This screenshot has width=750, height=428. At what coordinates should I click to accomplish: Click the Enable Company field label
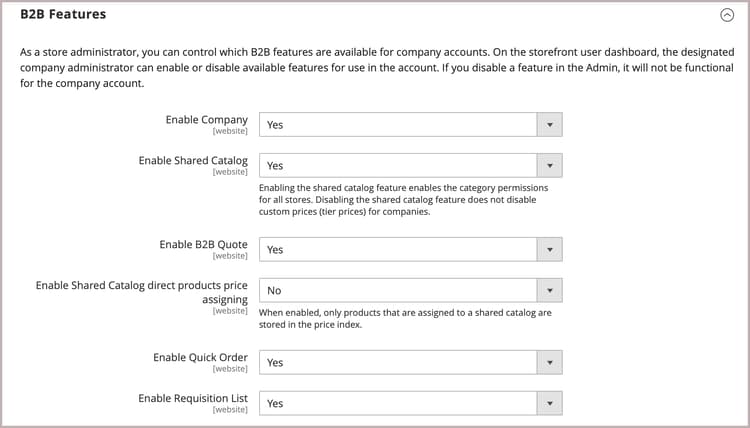pos(206,120)
